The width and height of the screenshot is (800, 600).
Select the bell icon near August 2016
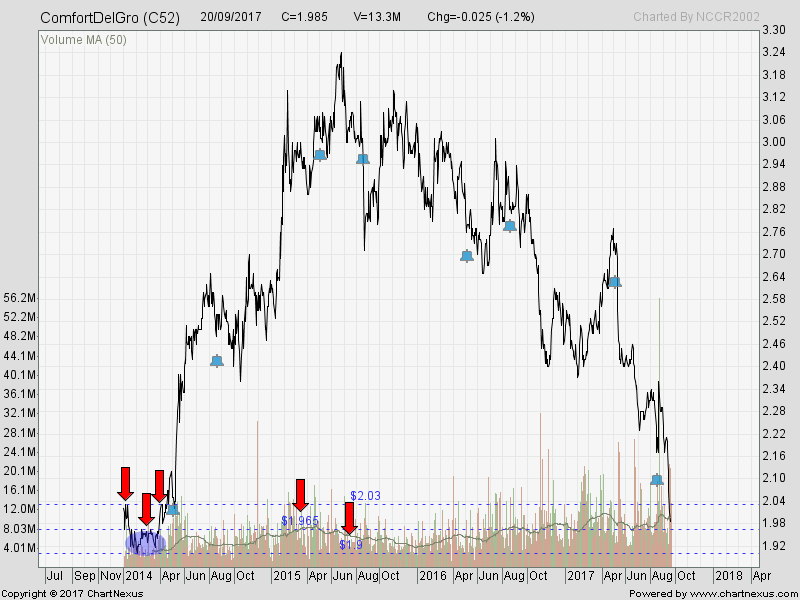[511, 224]
